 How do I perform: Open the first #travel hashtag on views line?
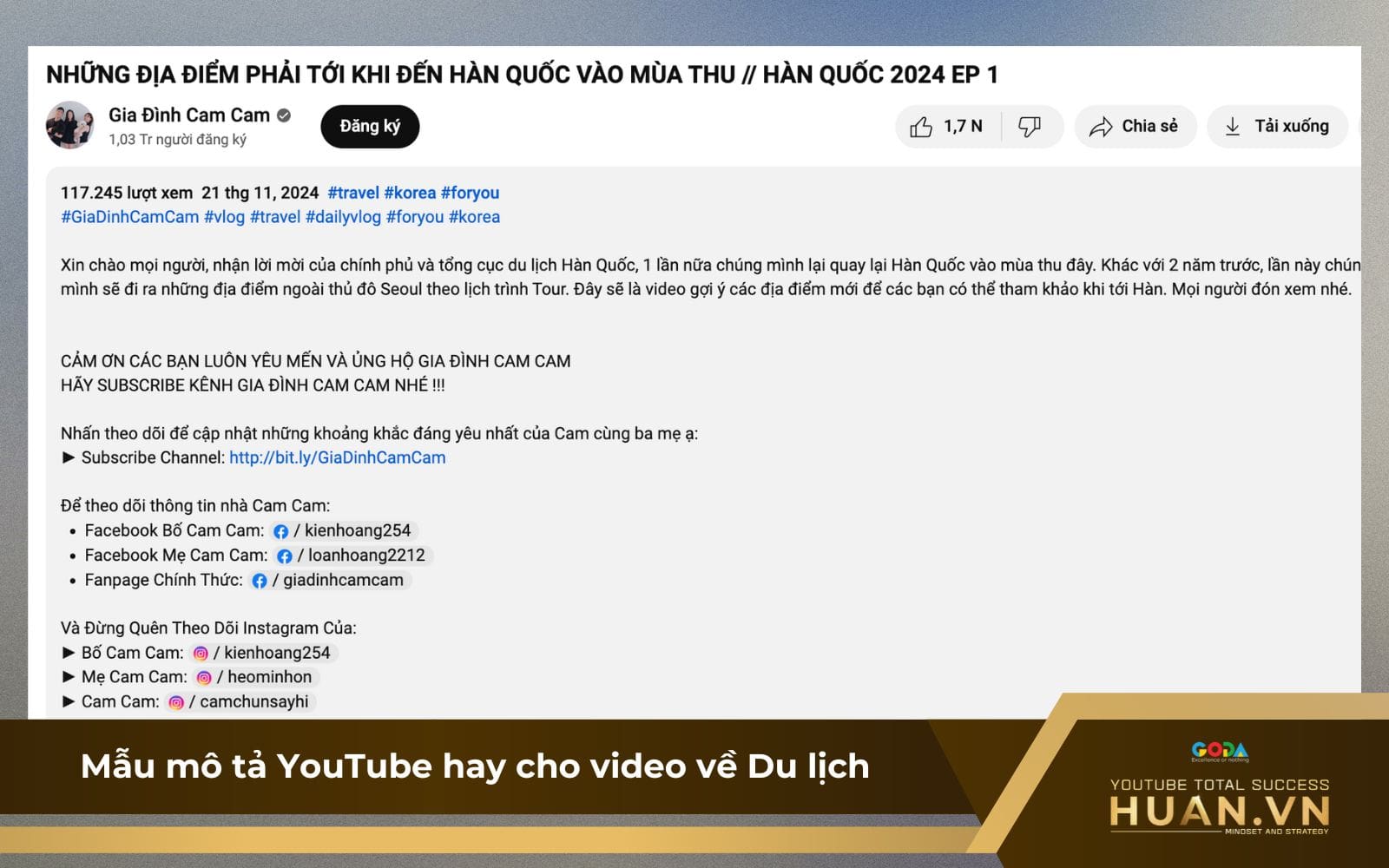[x=353, y=193]
